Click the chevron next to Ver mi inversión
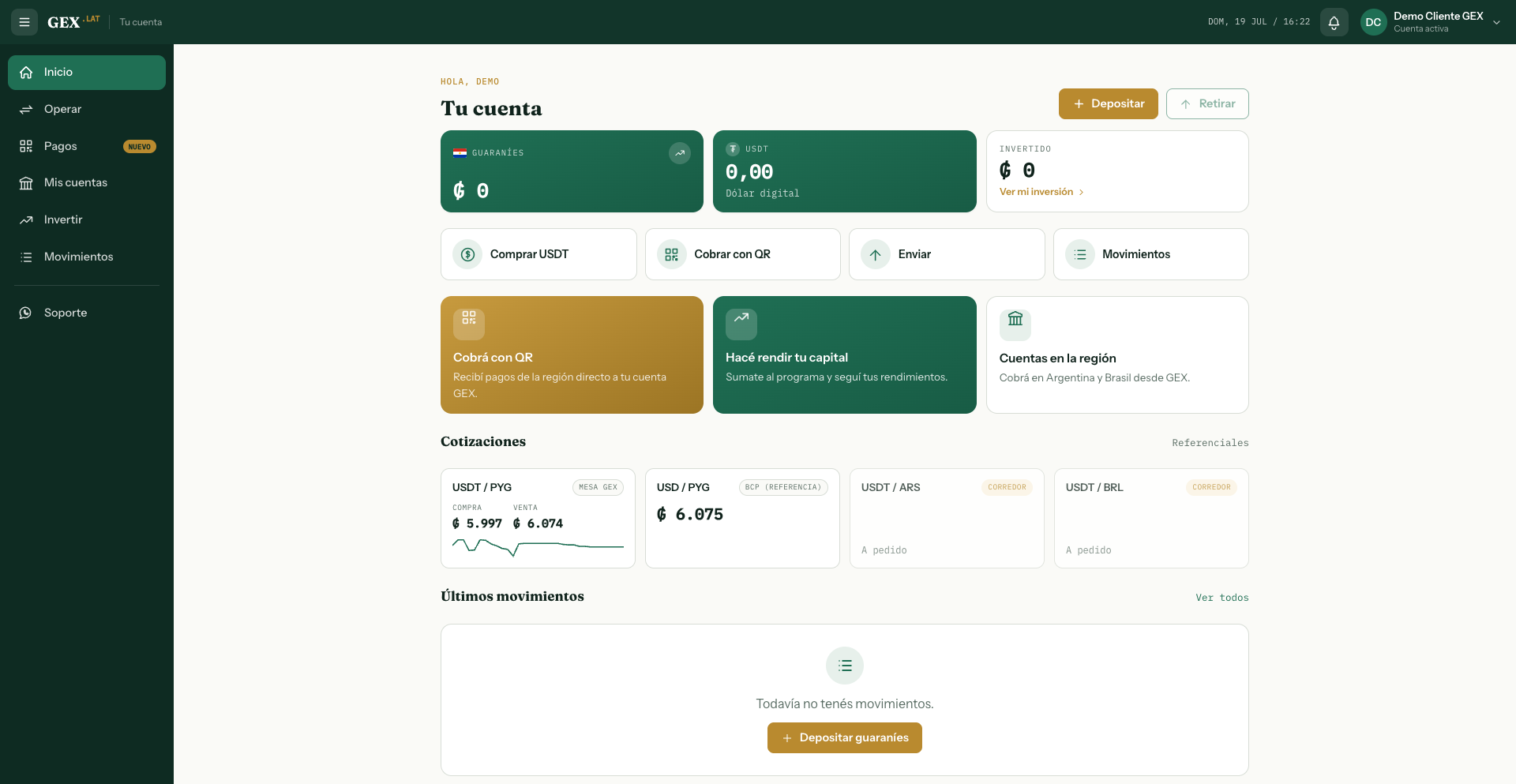This screenshot has height=784, width=1516. [1081, 192]
